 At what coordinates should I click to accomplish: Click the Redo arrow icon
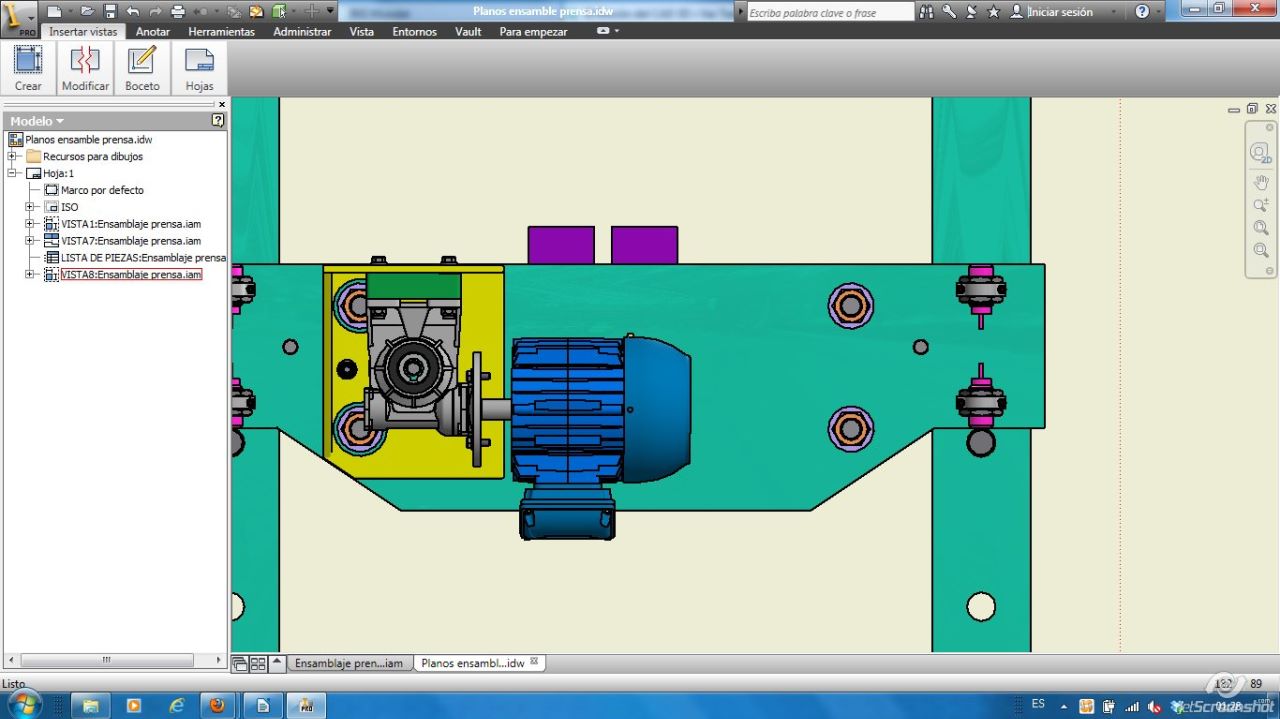click(156, 11)
